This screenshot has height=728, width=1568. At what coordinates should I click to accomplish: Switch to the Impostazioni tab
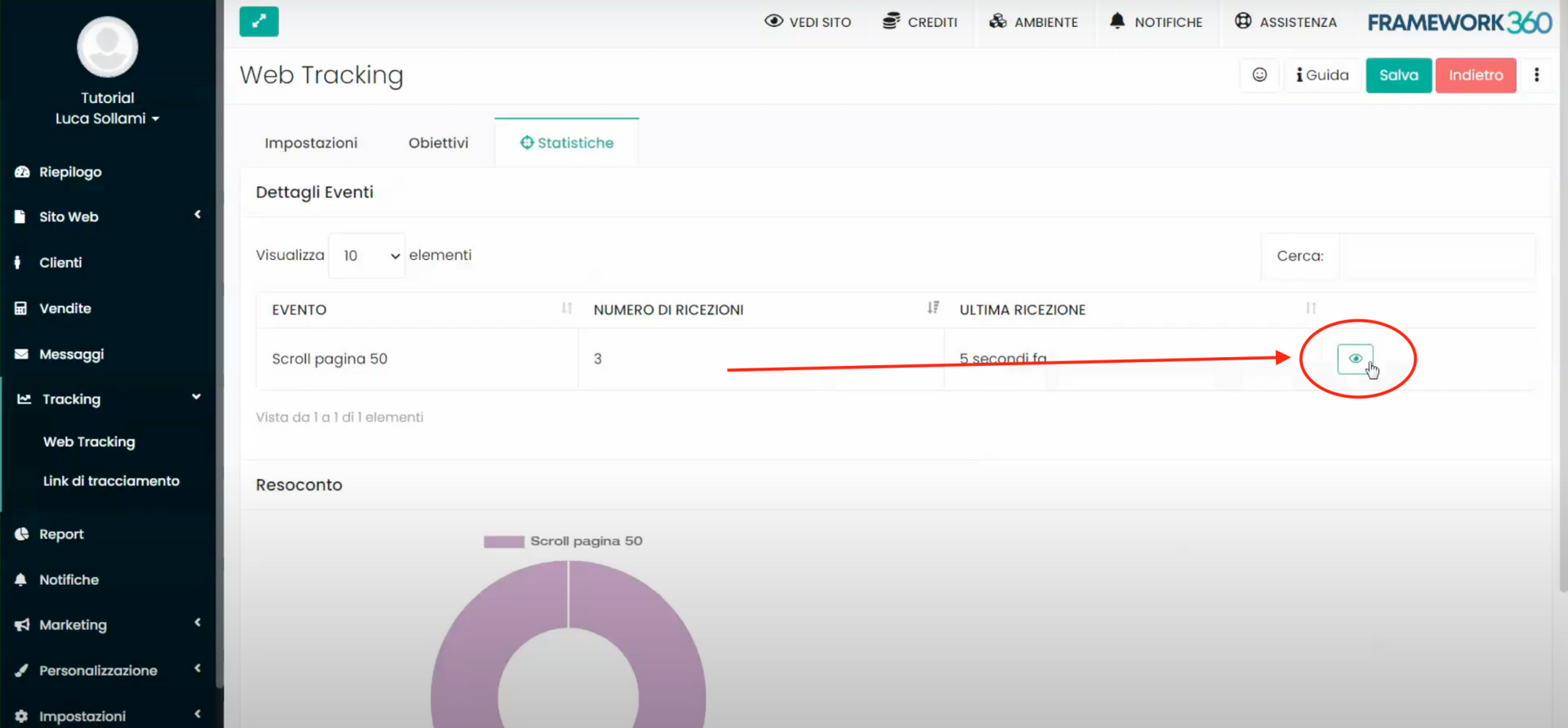point(310,143)
